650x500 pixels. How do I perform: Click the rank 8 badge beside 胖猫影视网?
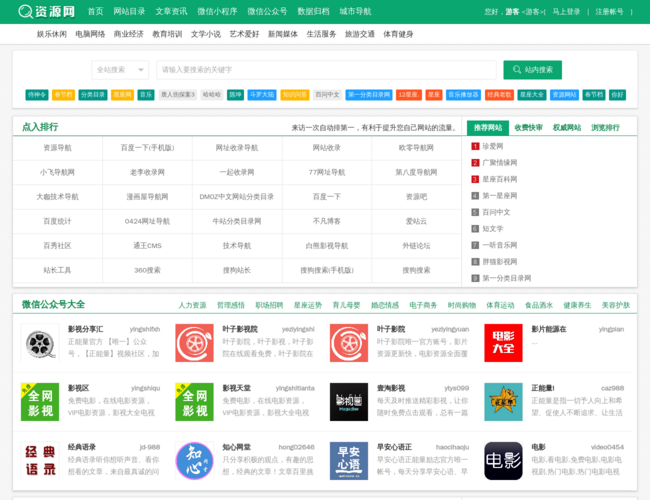pos(475,262)
